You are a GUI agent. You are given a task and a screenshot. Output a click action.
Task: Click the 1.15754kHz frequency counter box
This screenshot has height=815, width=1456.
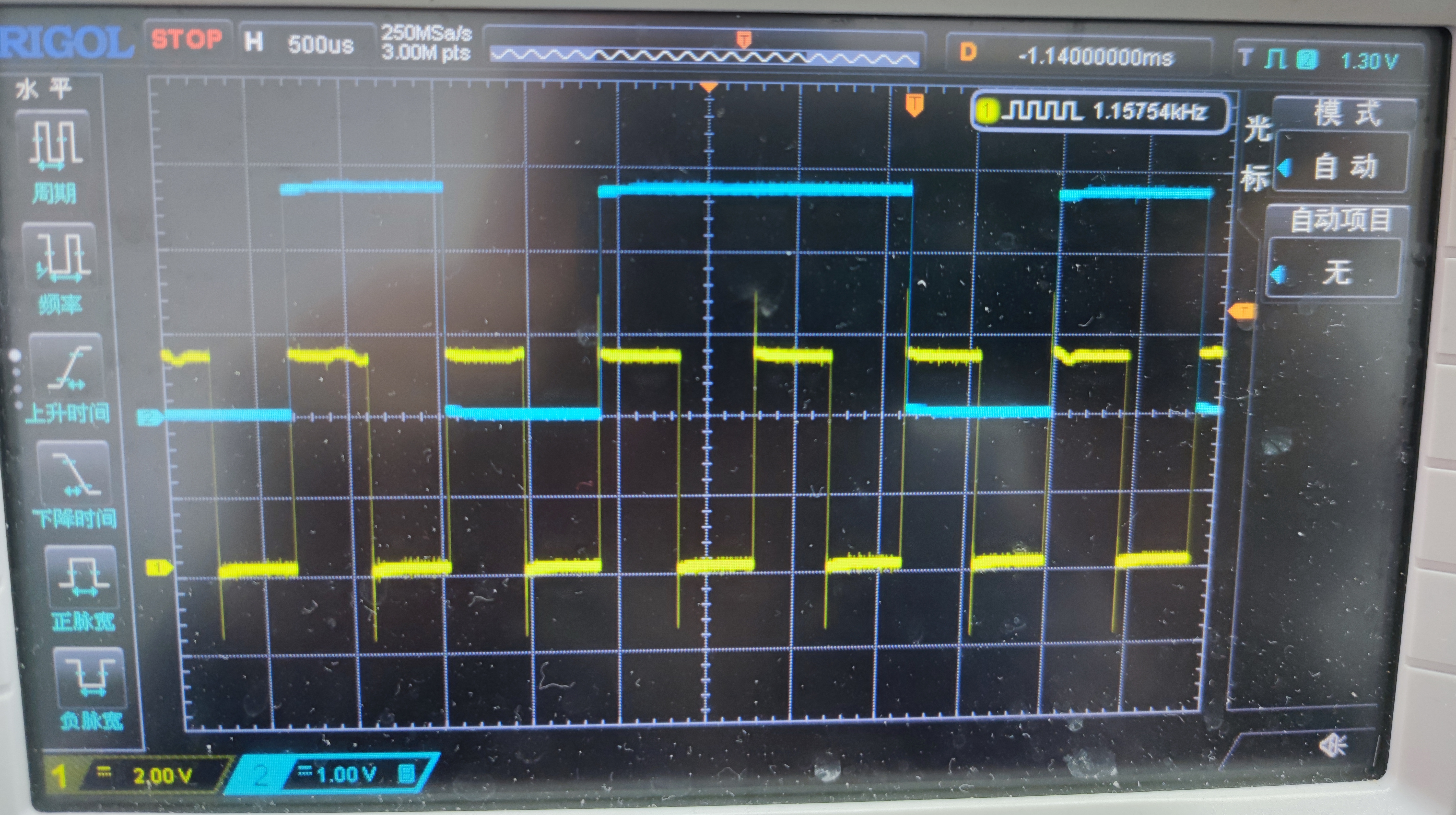[x=1100, y=111]
